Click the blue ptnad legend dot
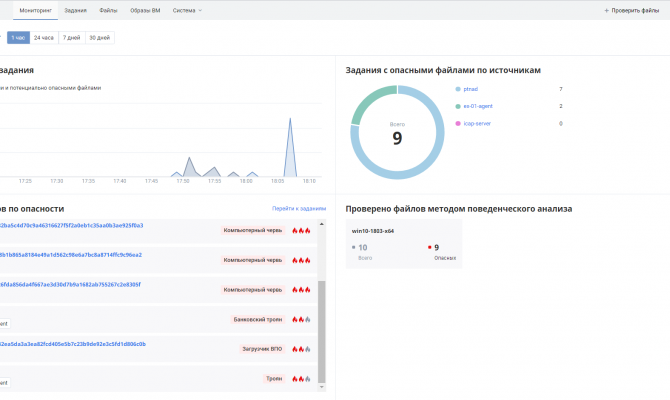Screen dimensions: 670x400 (457, 89)
